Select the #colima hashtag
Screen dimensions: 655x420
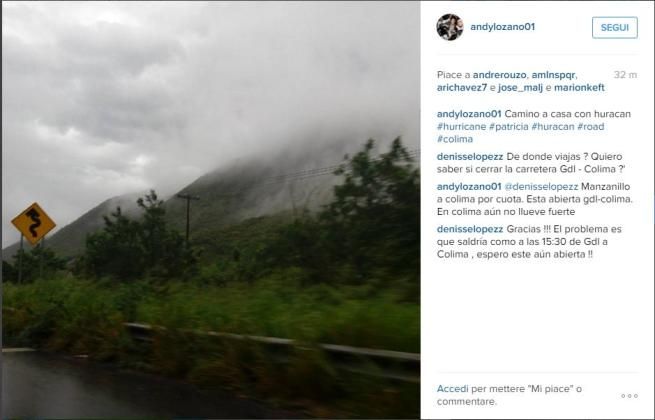coord(455,139)
